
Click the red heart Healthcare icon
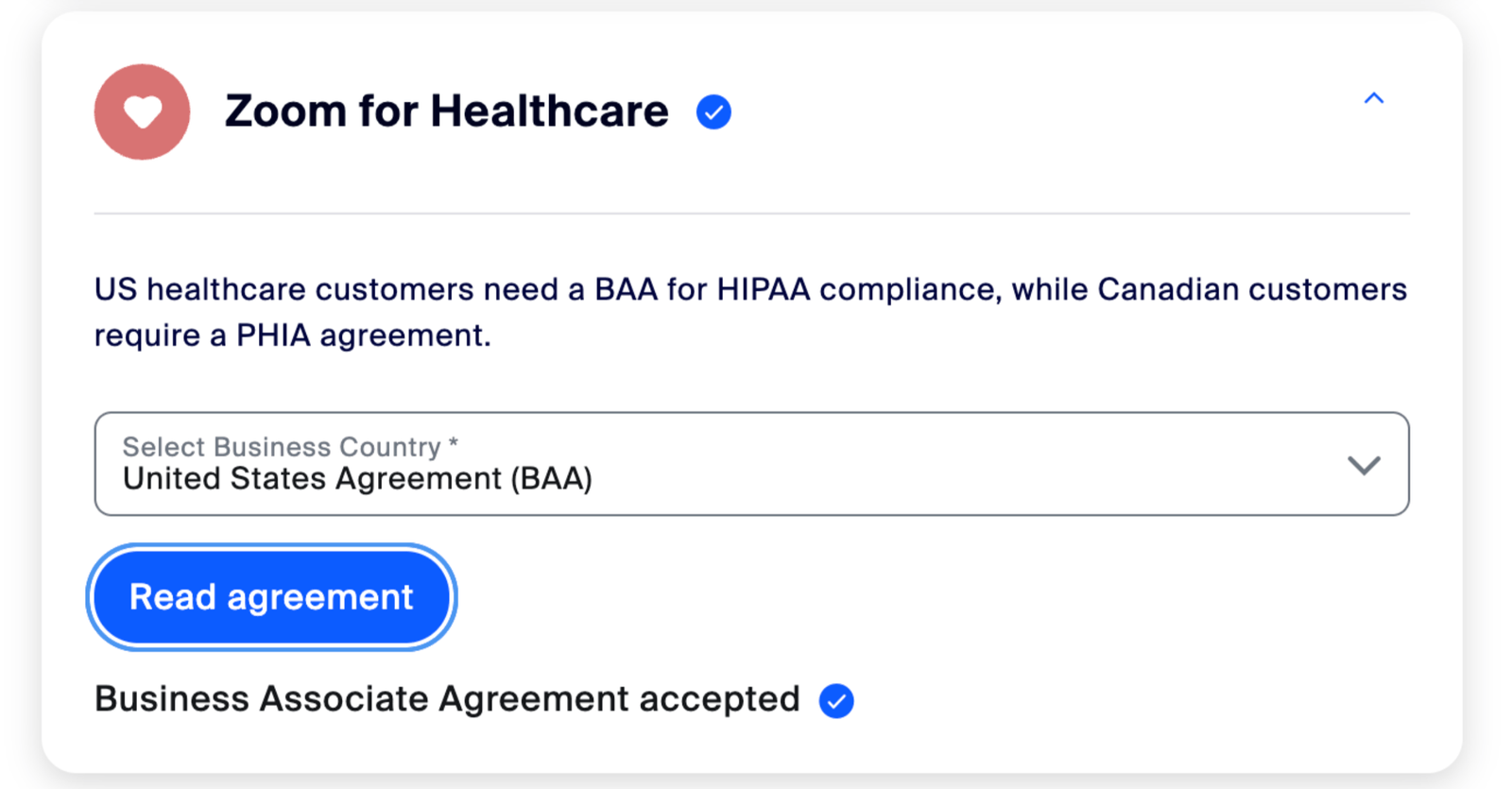(x=142, y=111)
